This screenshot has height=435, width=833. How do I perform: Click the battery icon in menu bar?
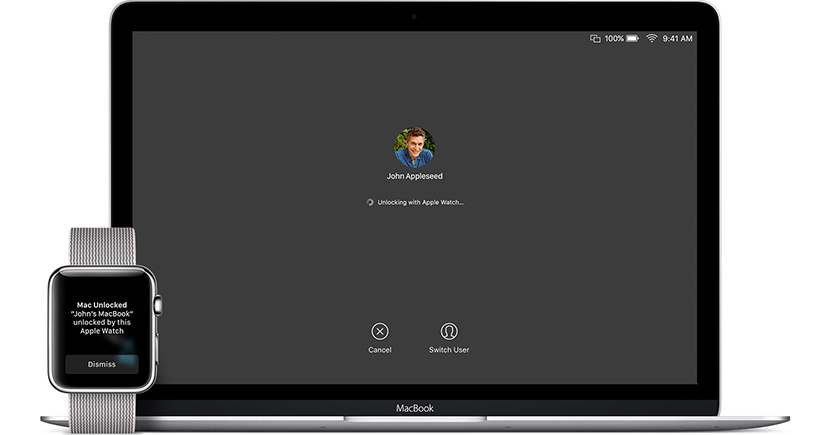[633, 39]
